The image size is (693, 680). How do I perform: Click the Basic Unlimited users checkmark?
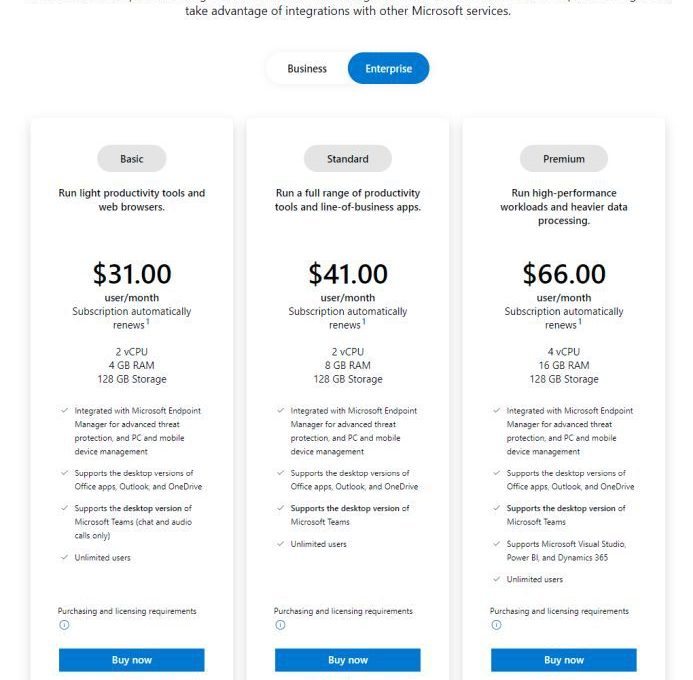[65, 557]
